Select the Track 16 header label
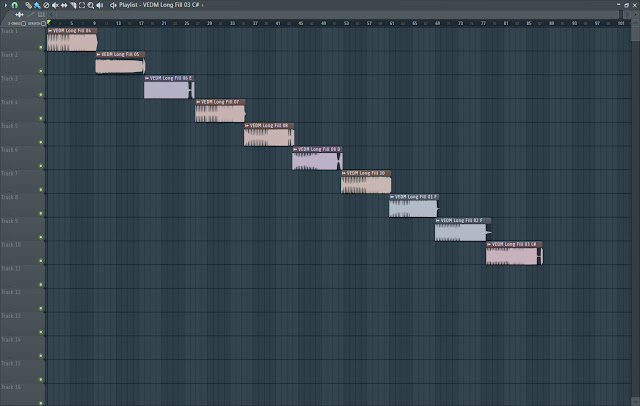This screenshot has height=406, width=640. tap(11, 387)
